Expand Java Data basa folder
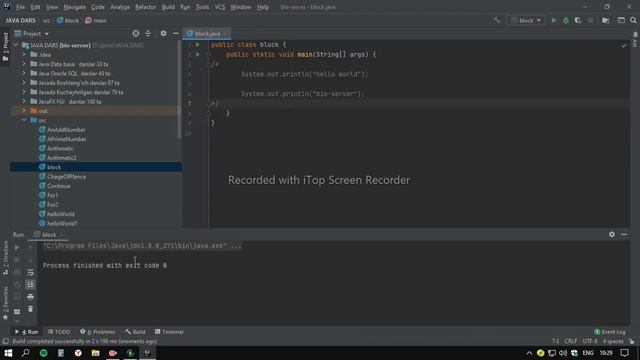 24,64
